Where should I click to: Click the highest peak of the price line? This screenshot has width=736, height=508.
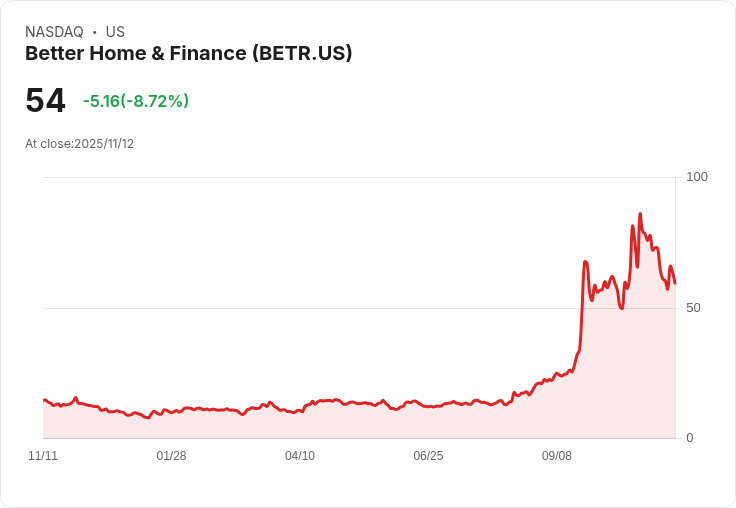640,214
